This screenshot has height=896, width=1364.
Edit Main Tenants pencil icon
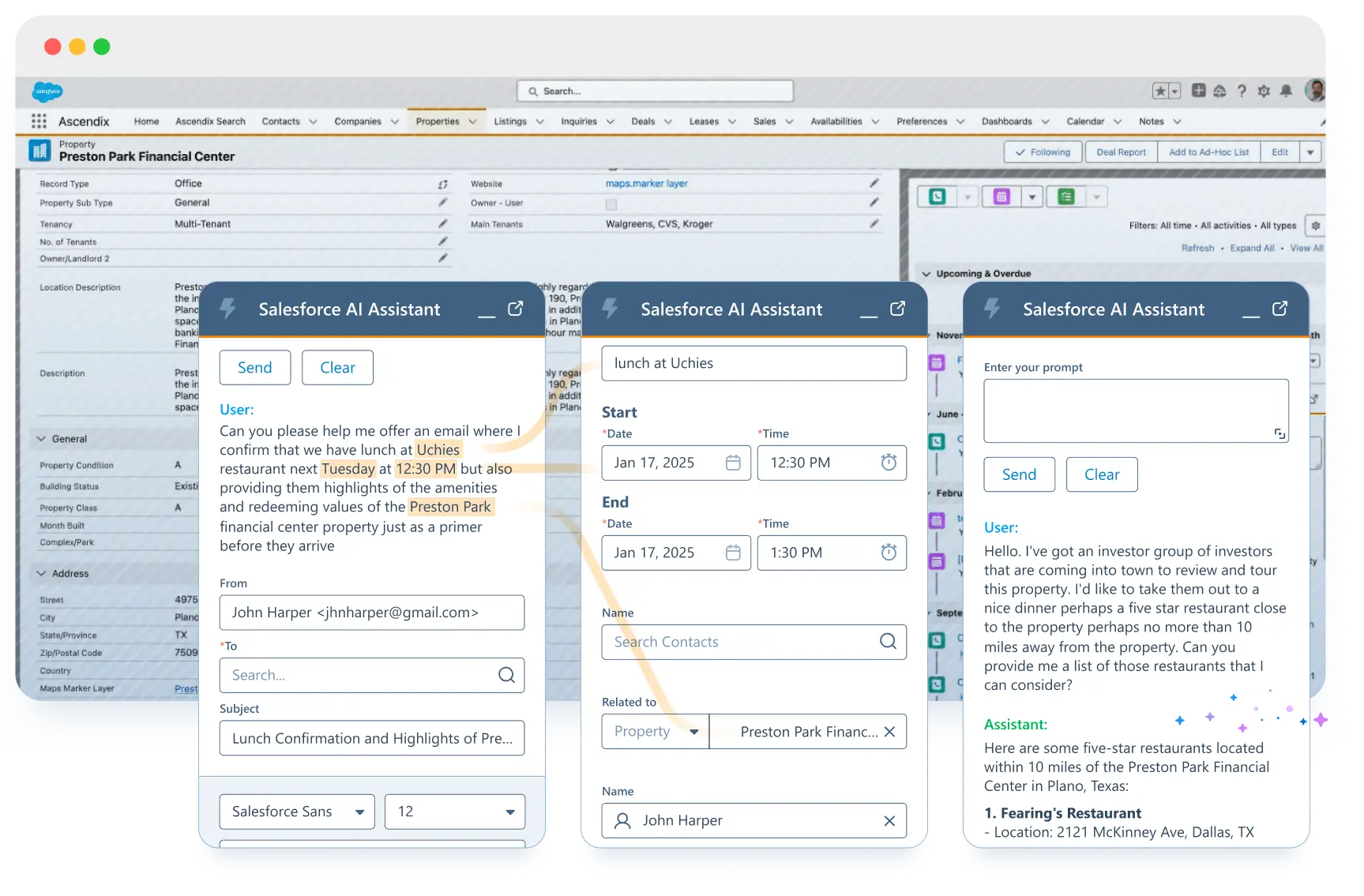(x=874, y=224)
